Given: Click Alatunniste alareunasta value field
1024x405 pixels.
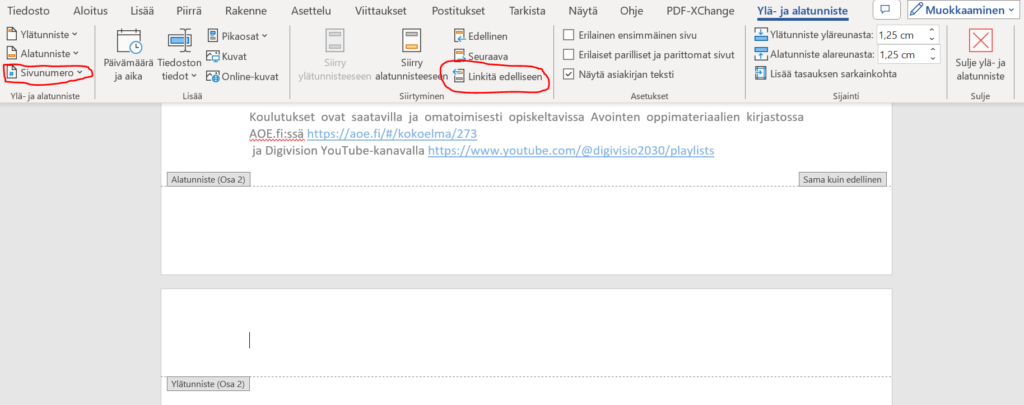Looking at the screenshot, I should click(901, 54).
